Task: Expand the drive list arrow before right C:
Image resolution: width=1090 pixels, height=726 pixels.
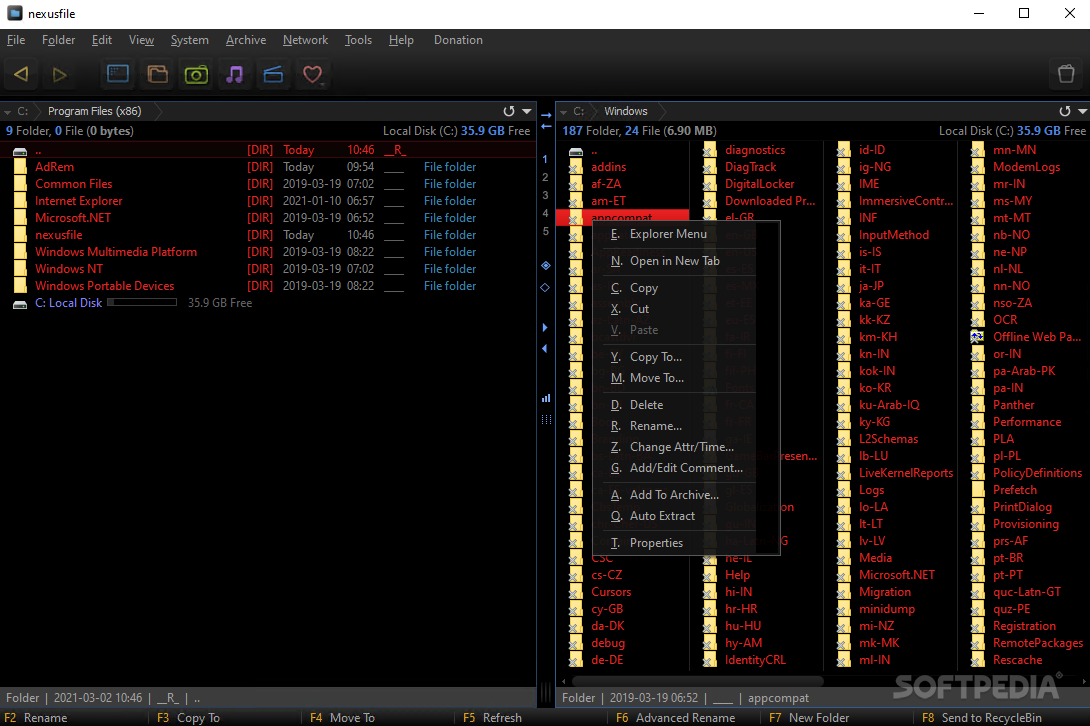Action: coord(564,111)
